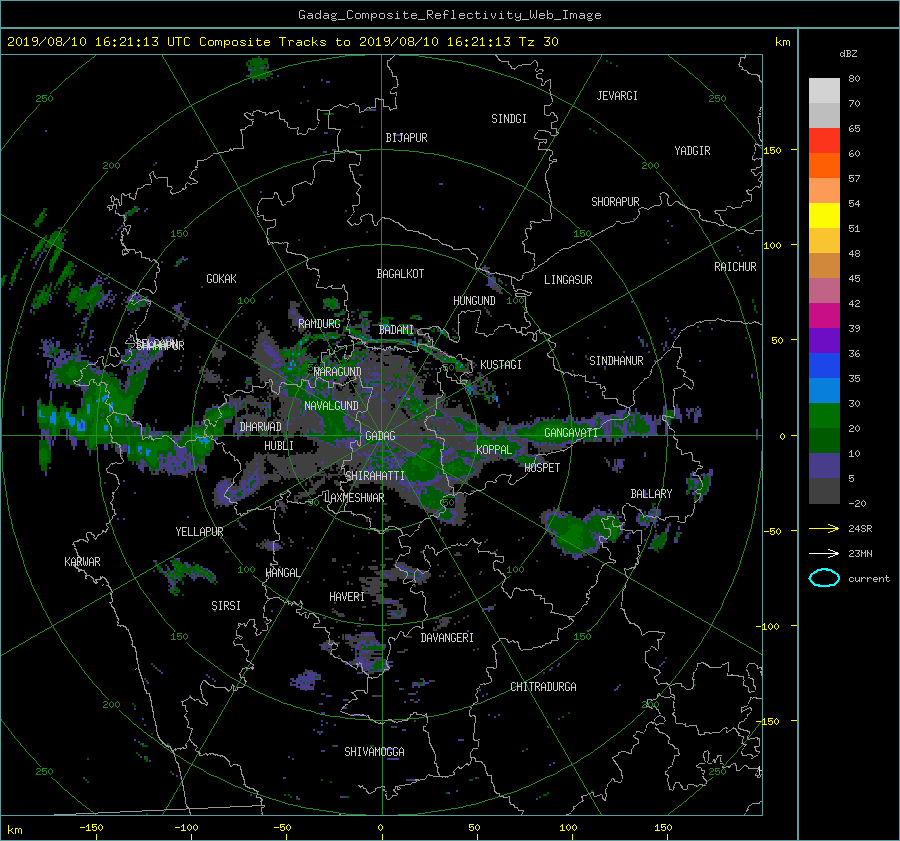900x841 pixels.
Task: Click the UTC Composite Tracks timestamp header
Action: click(x=282, y=42)
